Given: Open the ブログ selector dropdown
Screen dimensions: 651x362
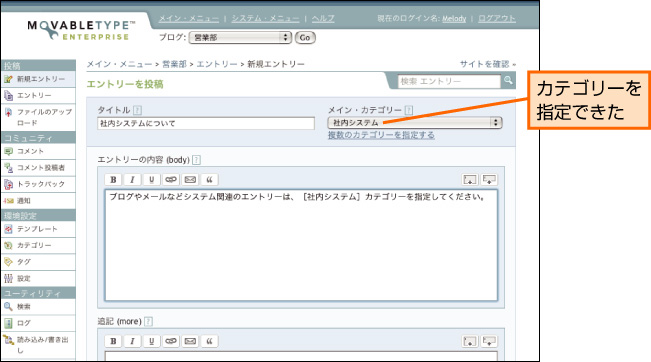Looking at the screenshot, I should [x=240, y=37].
